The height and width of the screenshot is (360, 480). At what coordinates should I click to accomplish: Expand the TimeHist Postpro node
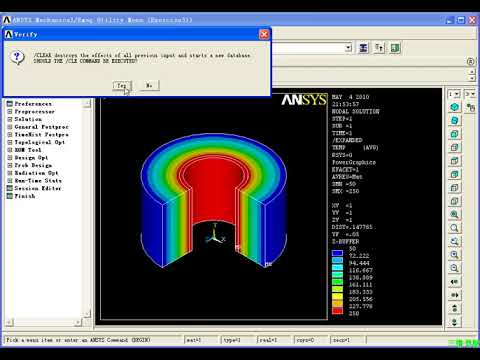(x=10, y=135)
